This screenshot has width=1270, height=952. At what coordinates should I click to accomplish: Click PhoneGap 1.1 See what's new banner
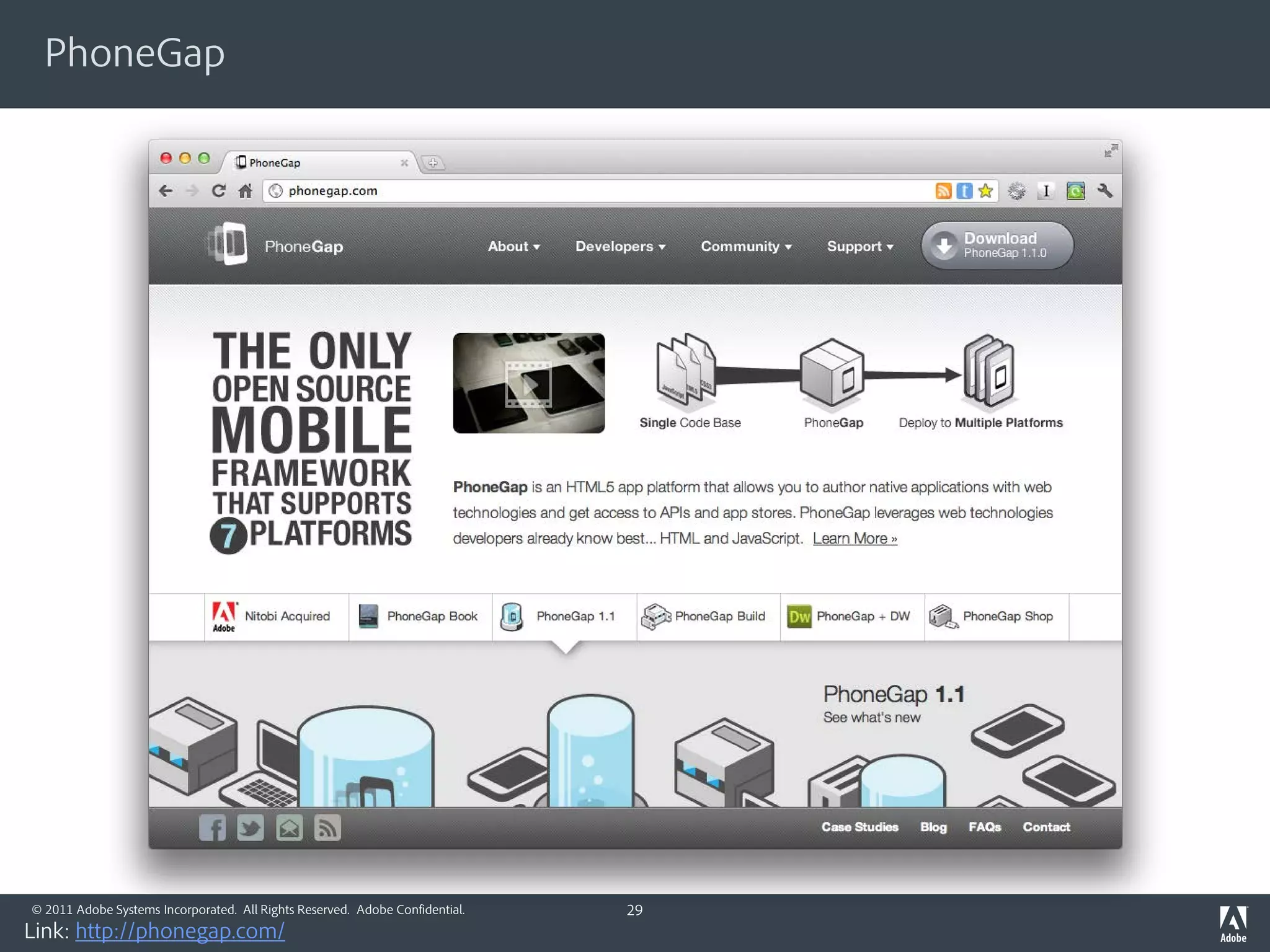click(x=894, y=703)
